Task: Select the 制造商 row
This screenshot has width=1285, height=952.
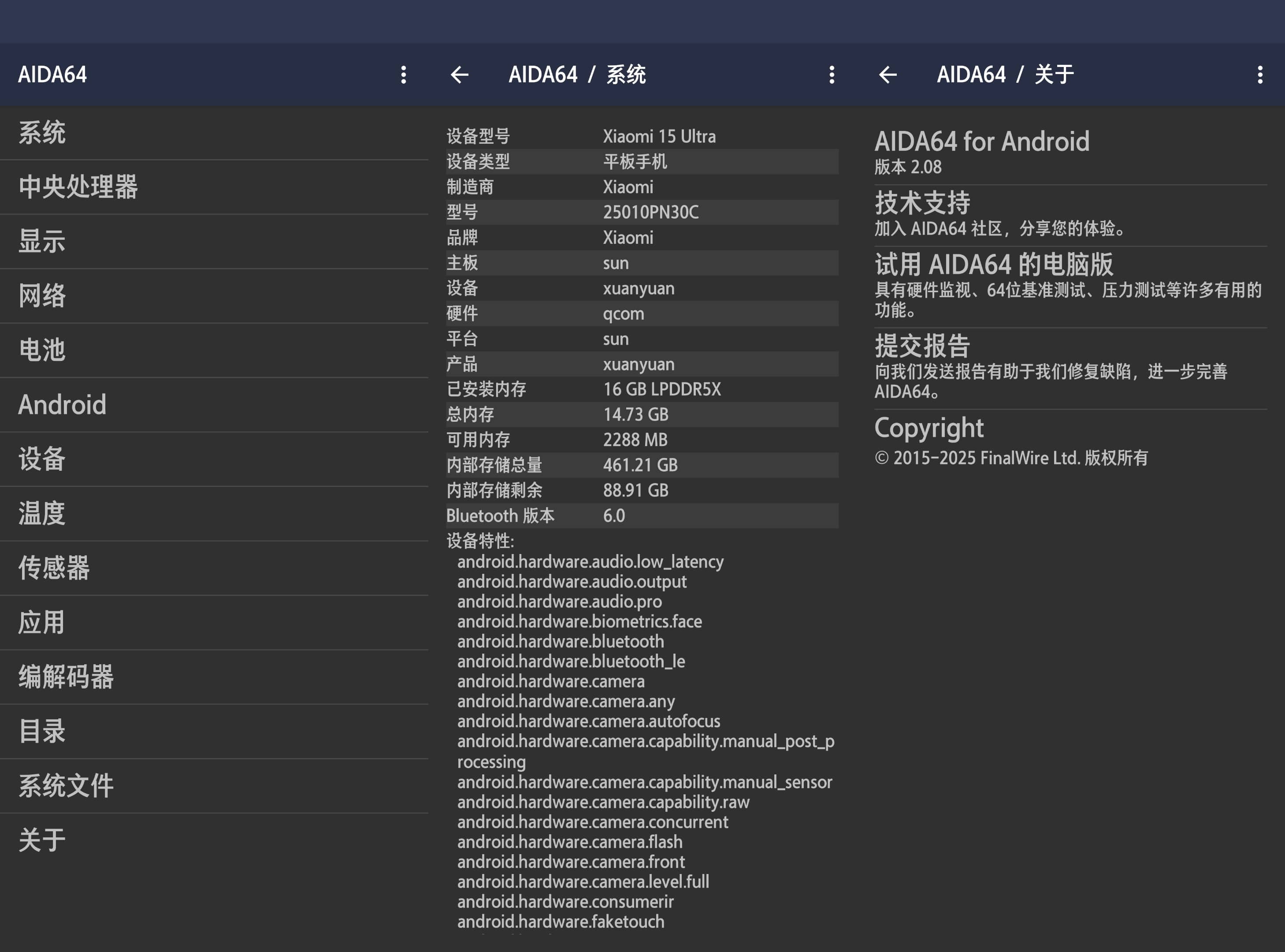Action: click(642, 187)
